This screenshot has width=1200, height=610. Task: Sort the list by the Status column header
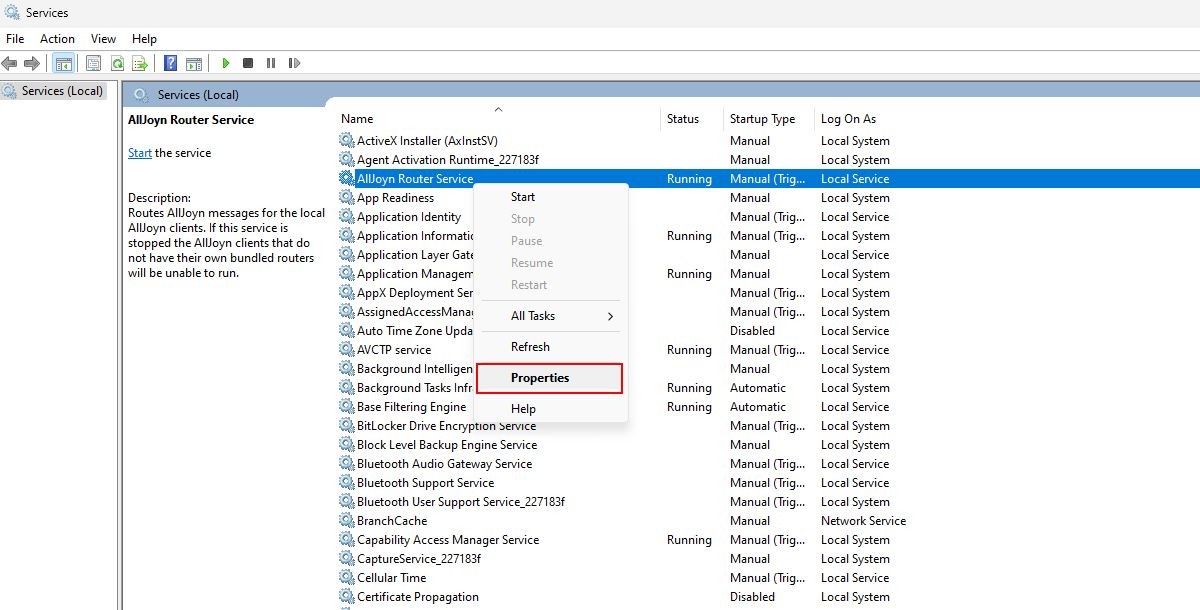(692, 118)
